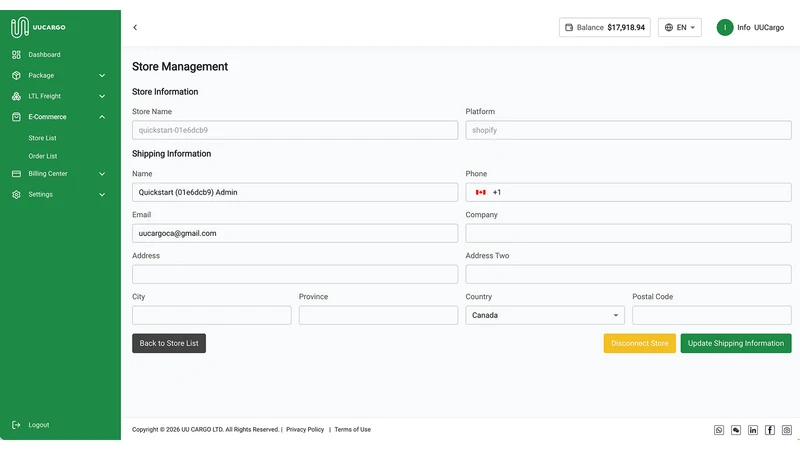Viewport: 800px width, 450px height.
Task: Collapse the E-Commerce menu chevron
Action: pos(102,117)
